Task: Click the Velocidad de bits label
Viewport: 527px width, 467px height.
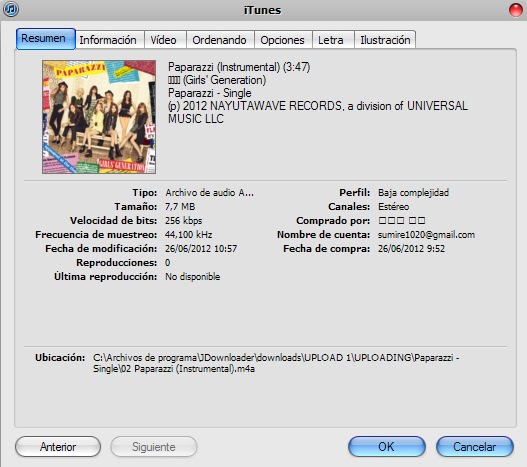Action: tap(113, 221)
